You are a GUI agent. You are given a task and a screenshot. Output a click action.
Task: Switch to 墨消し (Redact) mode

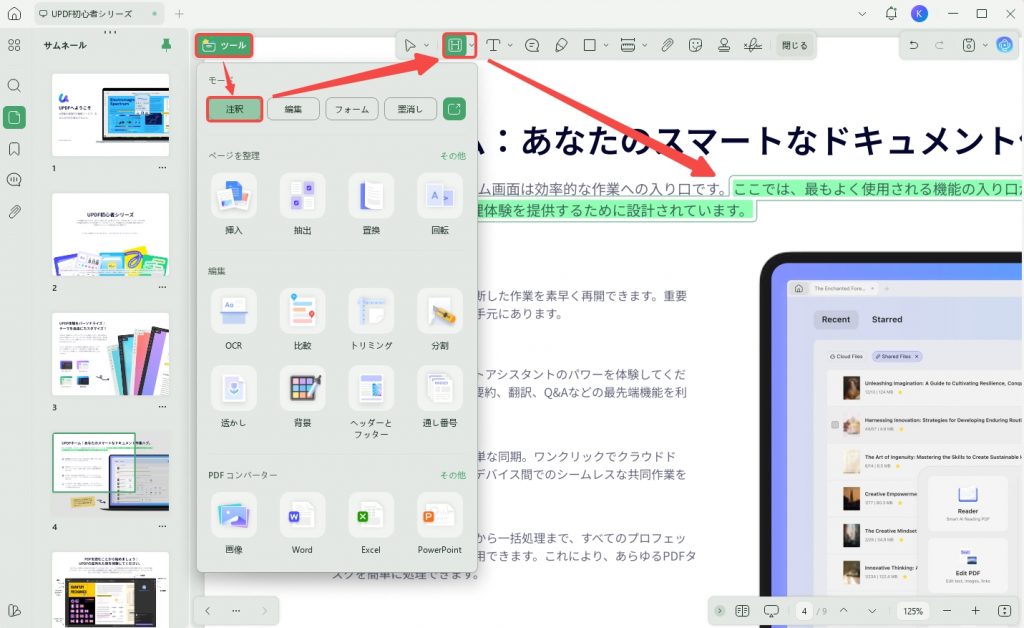(410, 109)
